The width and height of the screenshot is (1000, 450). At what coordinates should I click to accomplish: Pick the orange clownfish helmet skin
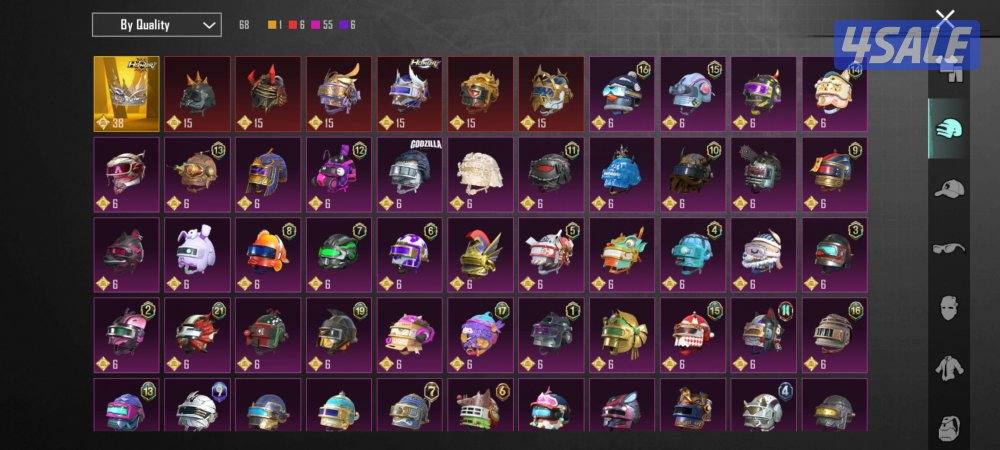268,255
